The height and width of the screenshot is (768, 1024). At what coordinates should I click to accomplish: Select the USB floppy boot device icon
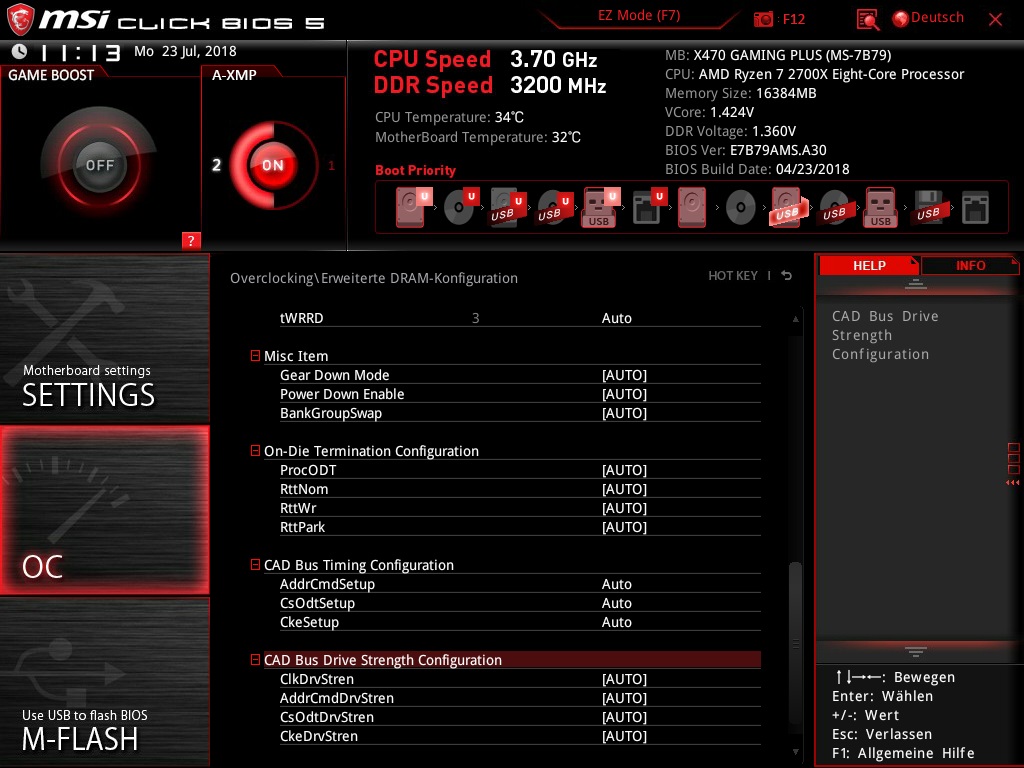[x=928, y=207]
